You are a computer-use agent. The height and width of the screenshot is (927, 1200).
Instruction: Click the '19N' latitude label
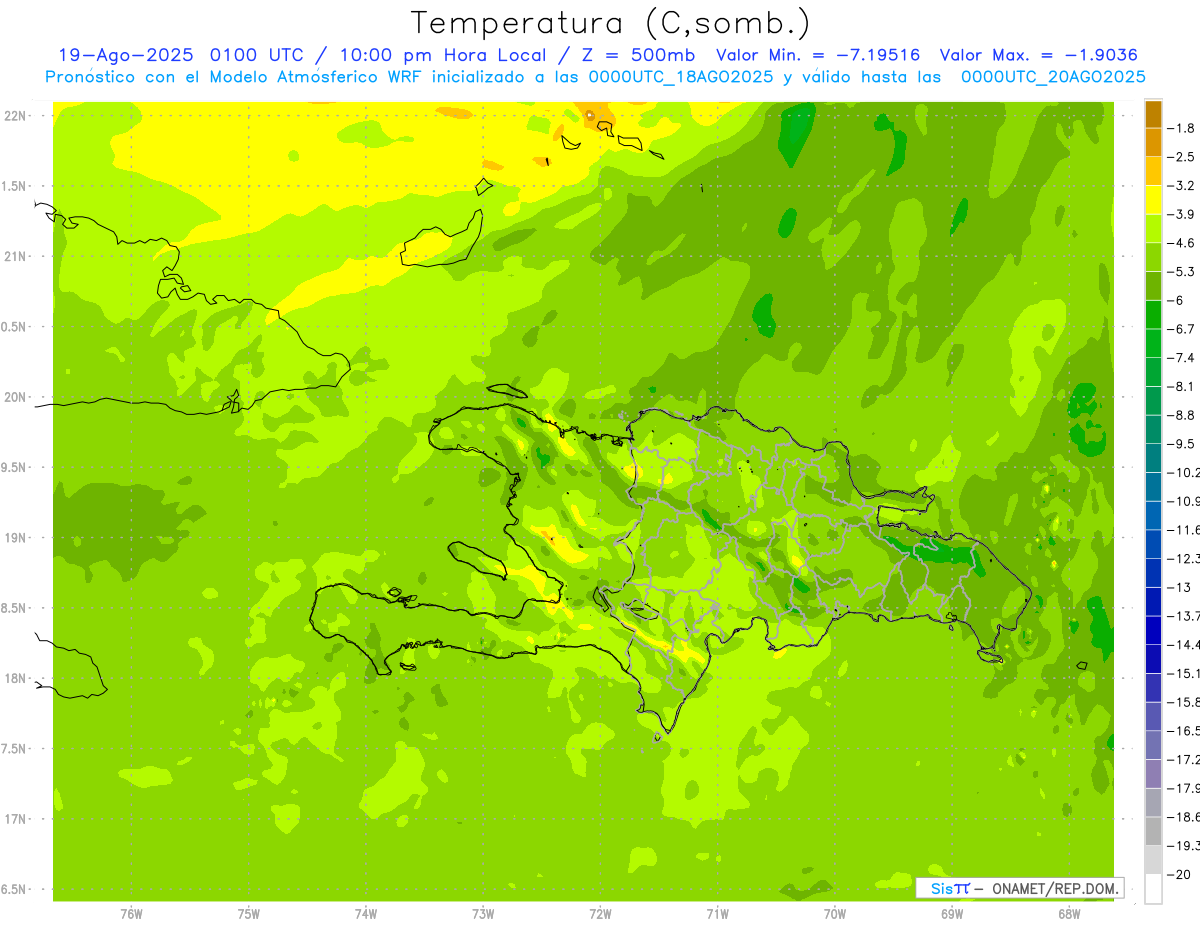pyautogui.click(x=15, y=538)
